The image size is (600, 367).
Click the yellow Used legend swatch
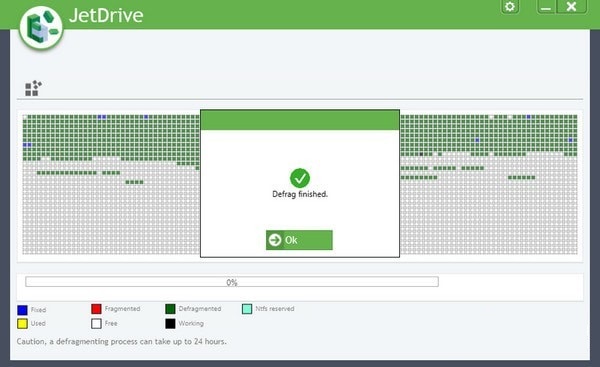click(23, 324)
